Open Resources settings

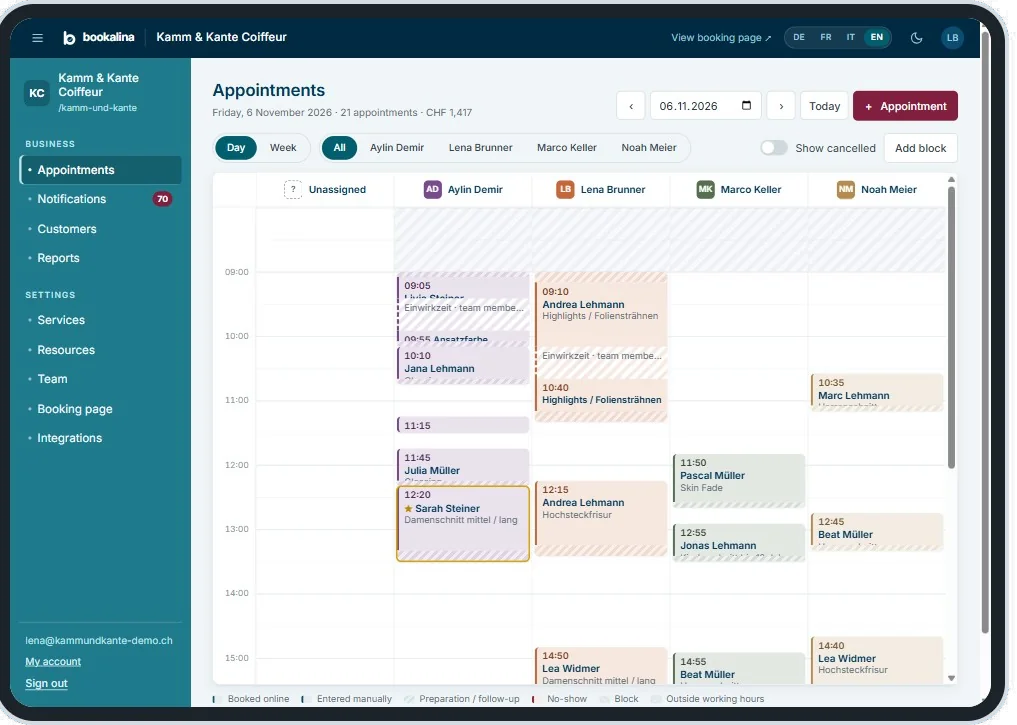click(x=101, y=350)
